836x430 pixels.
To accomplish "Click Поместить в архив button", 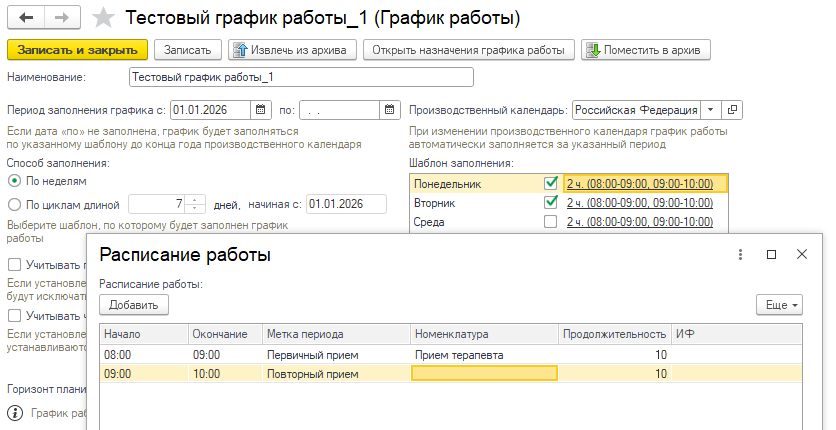I will [x=645, y=50].
